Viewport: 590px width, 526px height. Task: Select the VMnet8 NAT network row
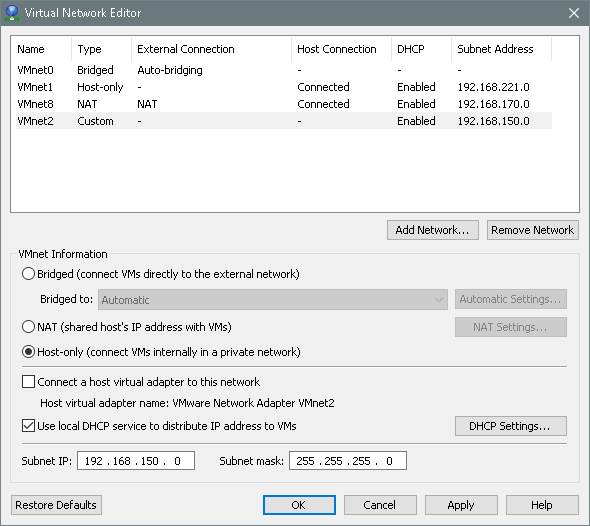284,104
